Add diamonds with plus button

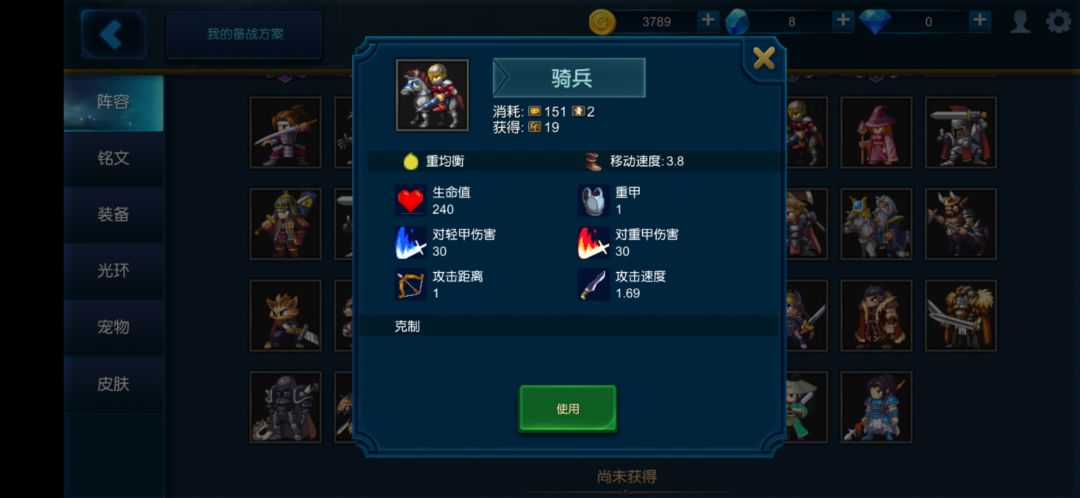coord(979,21)
